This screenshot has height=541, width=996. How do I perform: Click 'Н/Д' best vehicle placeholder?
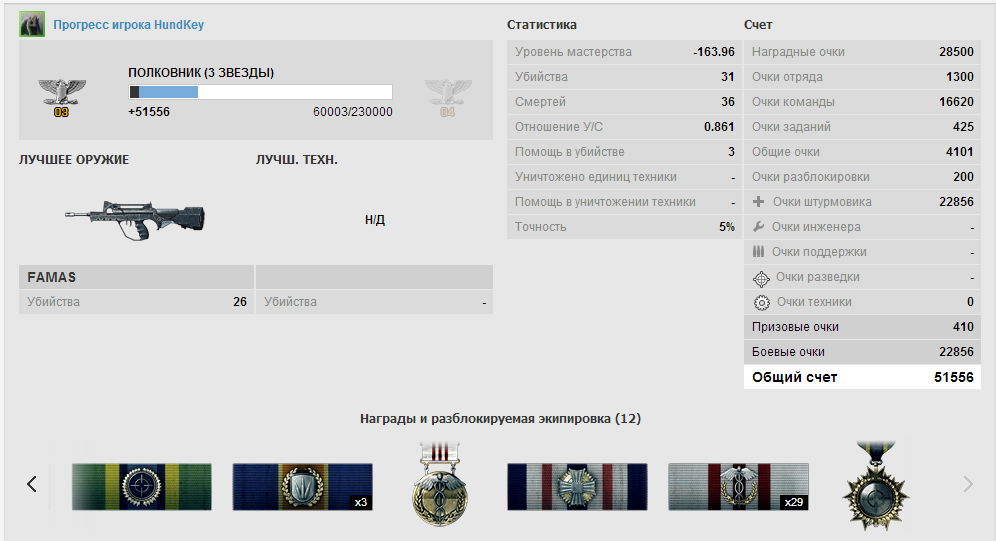click(x=375, y=220)
